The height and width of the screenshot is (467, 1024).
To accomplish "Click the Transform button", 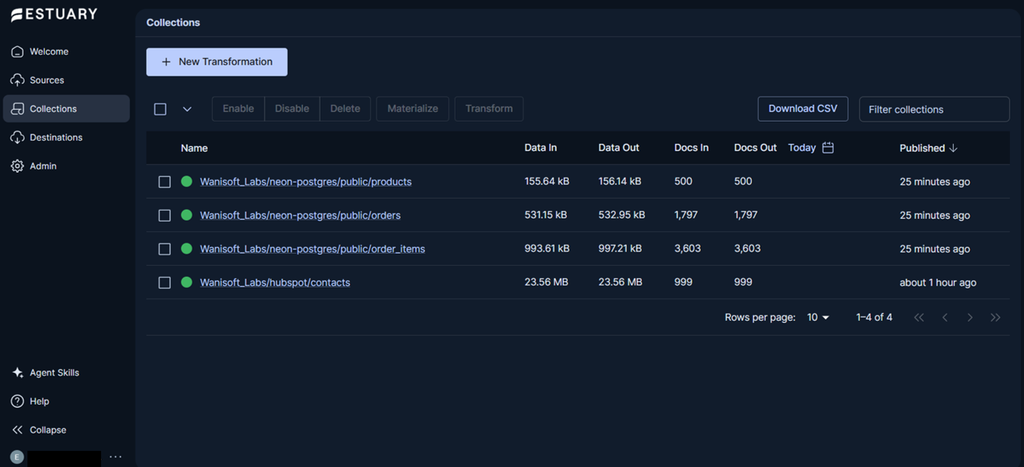I will (489, 109).
